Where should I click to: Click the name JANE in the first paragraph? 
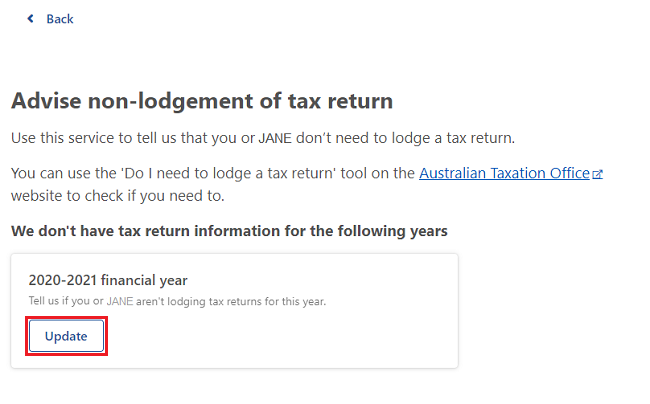click(x=275, y=138)
